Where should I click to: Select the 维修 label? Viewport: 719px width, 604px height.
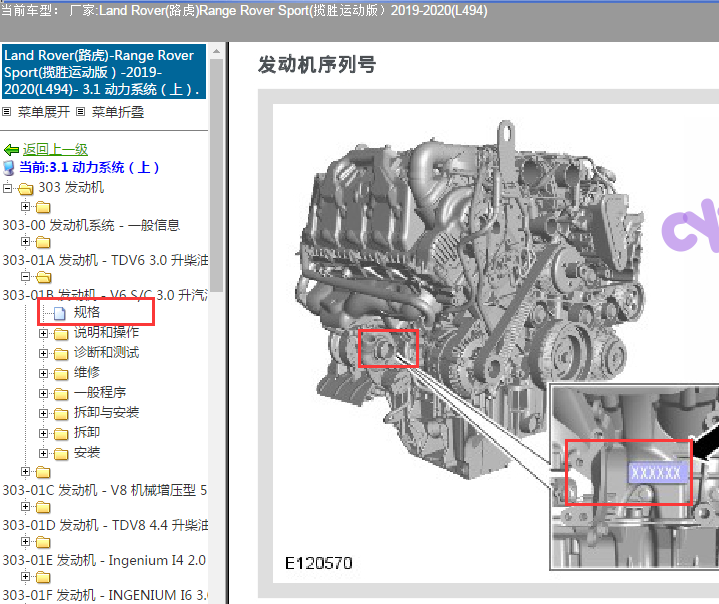click(87, 372)
